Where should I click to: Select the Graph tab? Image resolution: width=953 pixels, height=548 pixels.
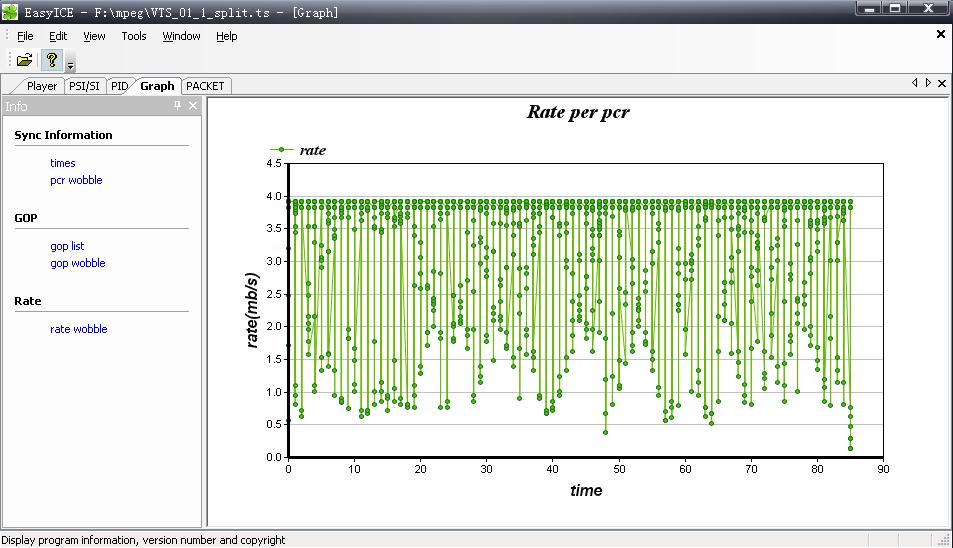pos(157,86)
